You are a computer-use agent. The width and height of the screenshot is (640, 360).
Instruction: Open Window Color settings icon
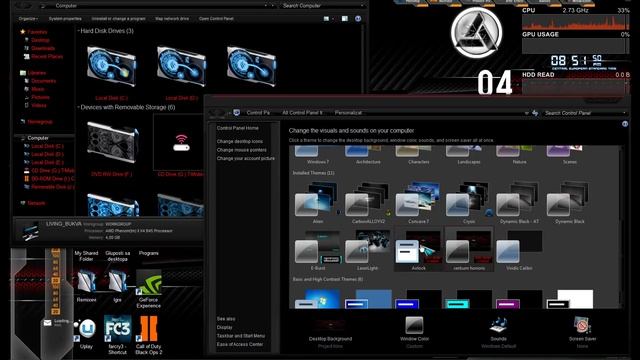coord(414,325)
